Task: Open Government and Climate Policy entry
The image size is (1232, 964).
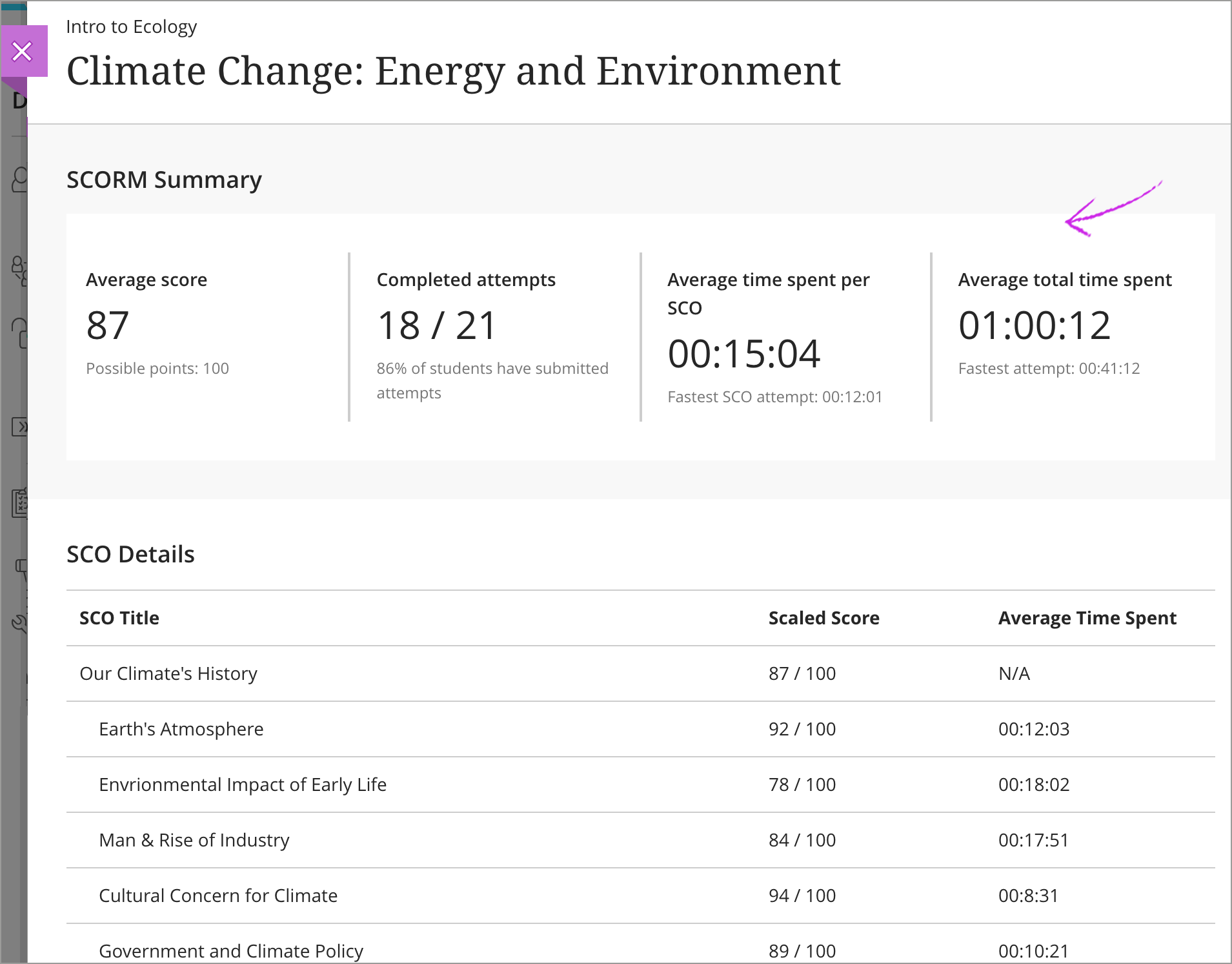Action: click(230, 950)
